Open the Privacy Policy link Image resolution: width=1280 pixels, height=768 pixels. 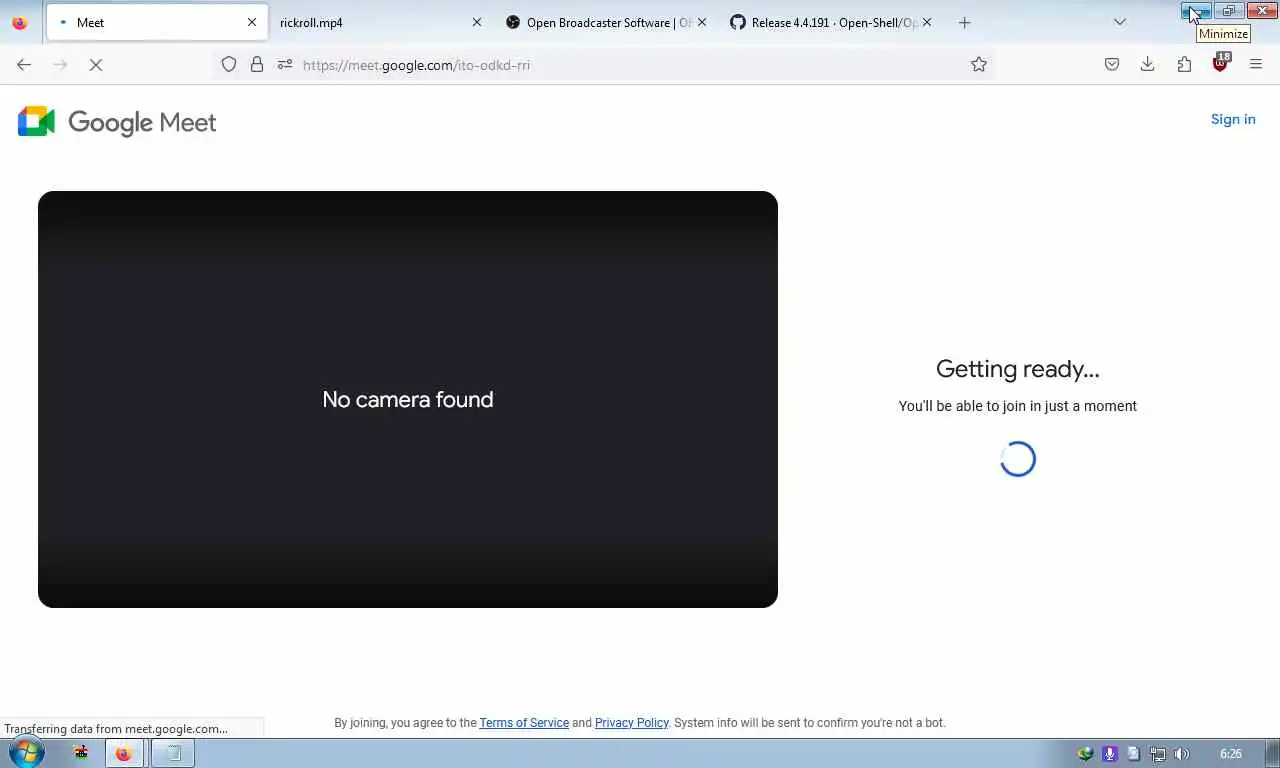point(632,723)
